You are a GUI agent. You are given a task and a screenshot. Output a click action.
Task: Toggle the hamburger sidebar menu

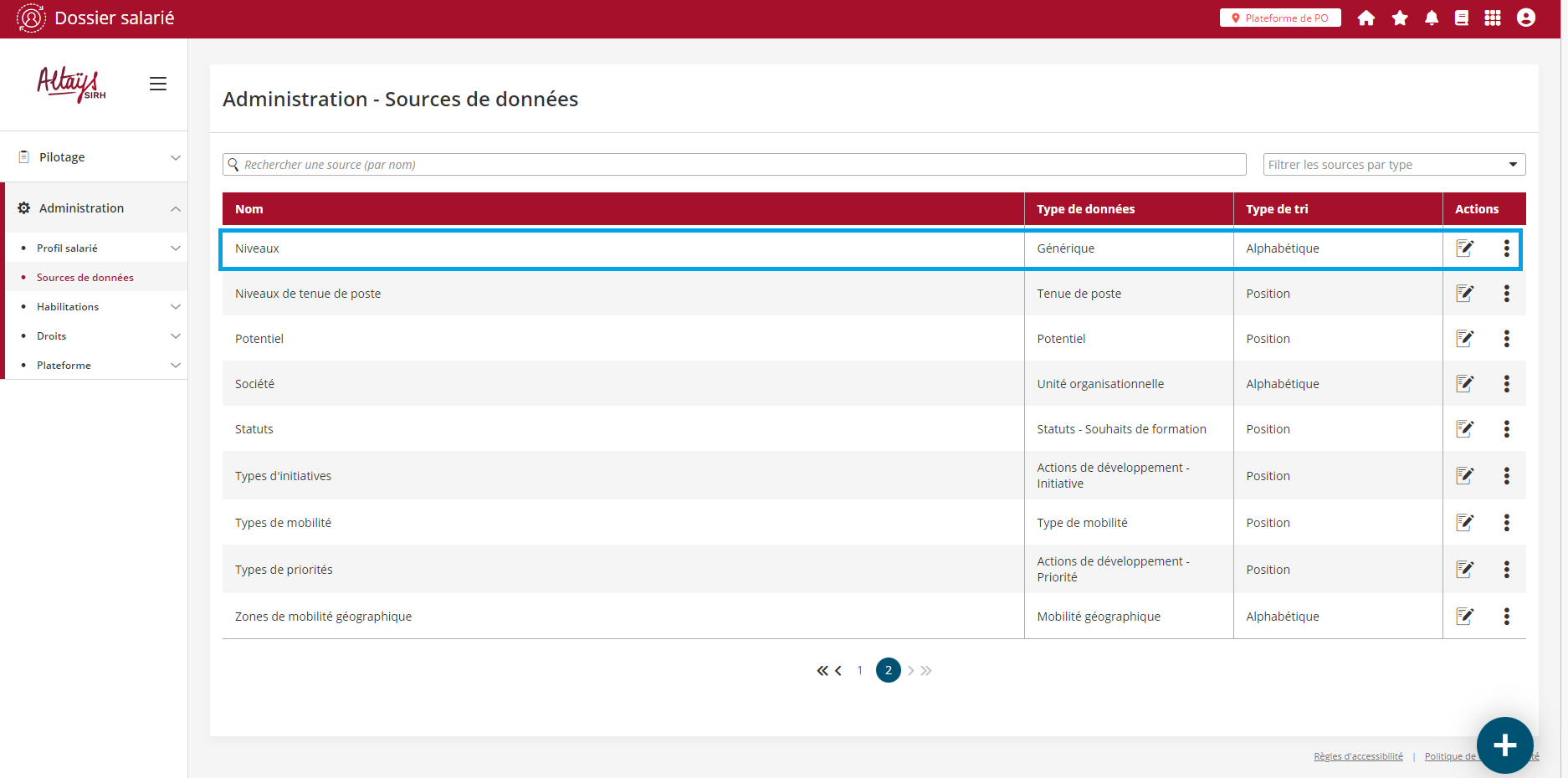tap(158, 84)
